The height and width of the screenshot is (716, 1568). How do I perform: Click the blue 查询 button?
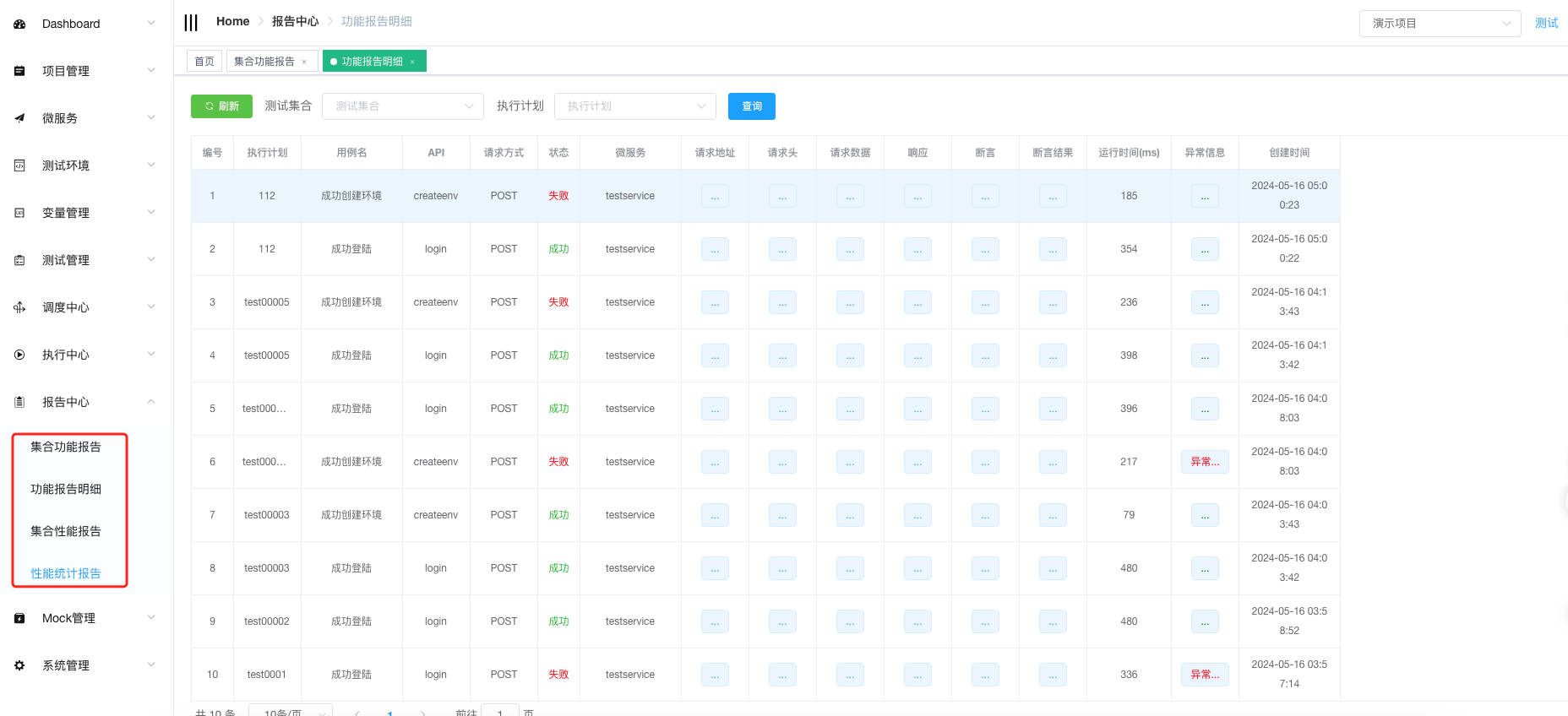752,106
